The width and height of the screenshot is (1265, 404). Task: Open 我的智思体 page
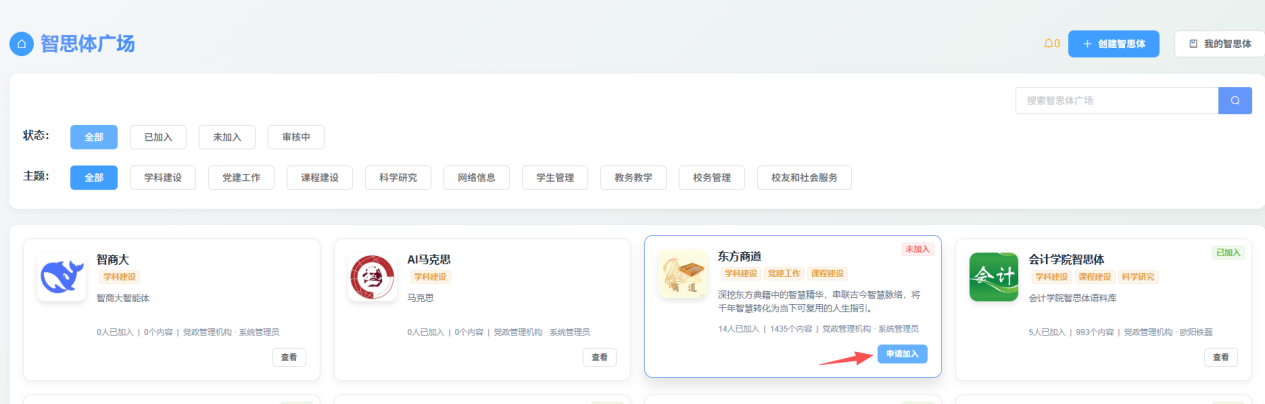[x=1218, y=44]
